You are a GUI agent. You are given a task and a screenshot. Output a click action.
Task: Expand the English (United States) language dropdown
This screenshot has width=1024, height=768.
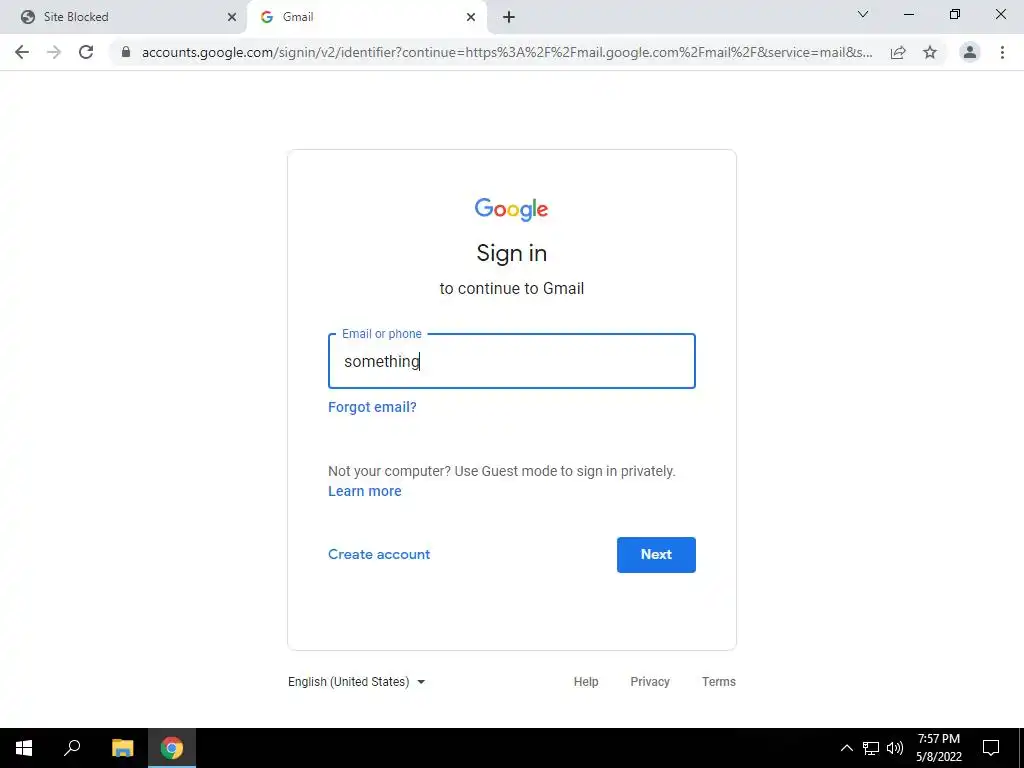[x=357, y=682]
